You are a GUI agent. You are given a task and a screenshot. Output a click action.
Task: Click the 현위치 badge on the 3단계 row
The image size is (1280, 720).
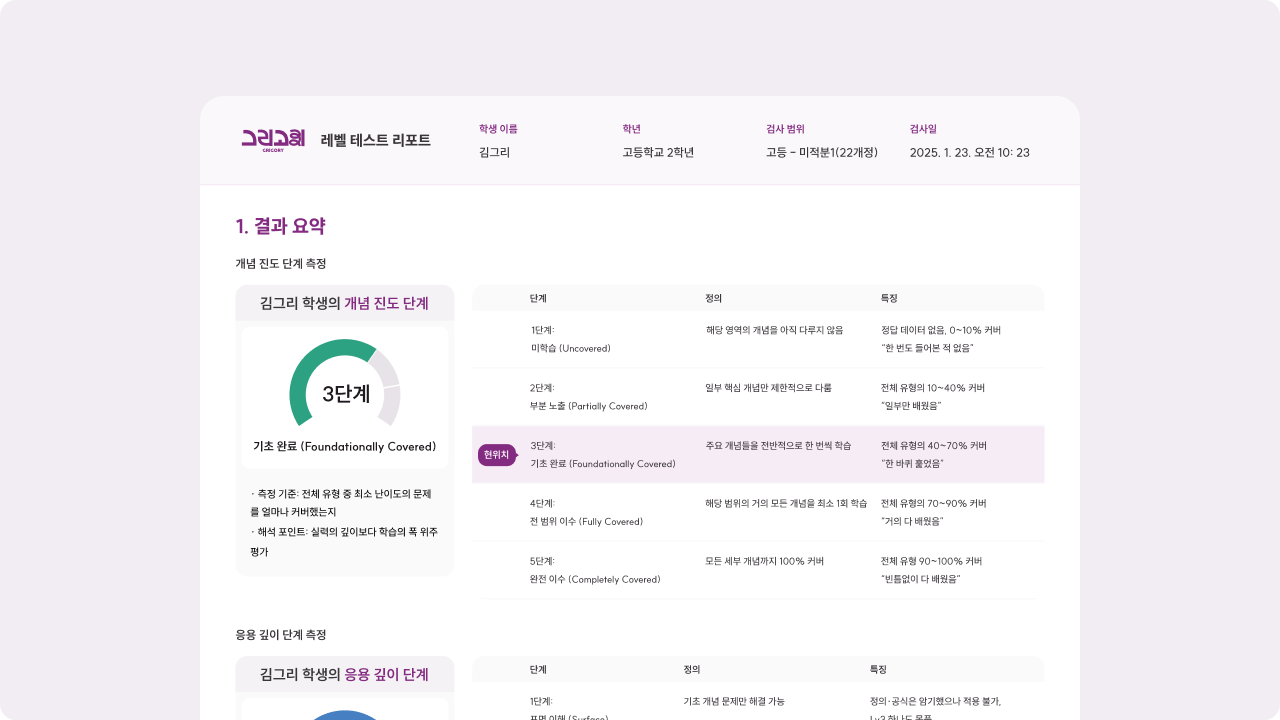[x=497, y=455]
